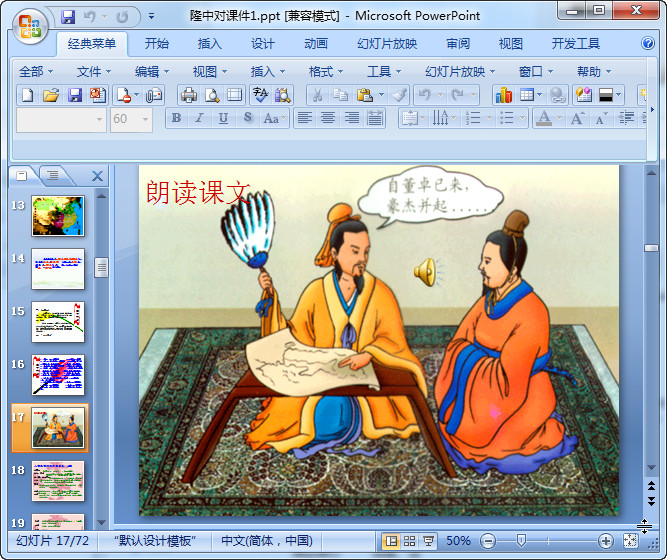Screen dimensions: 667x560
Task: Toggle italic formatting
Action: click(x=199, y=118)
